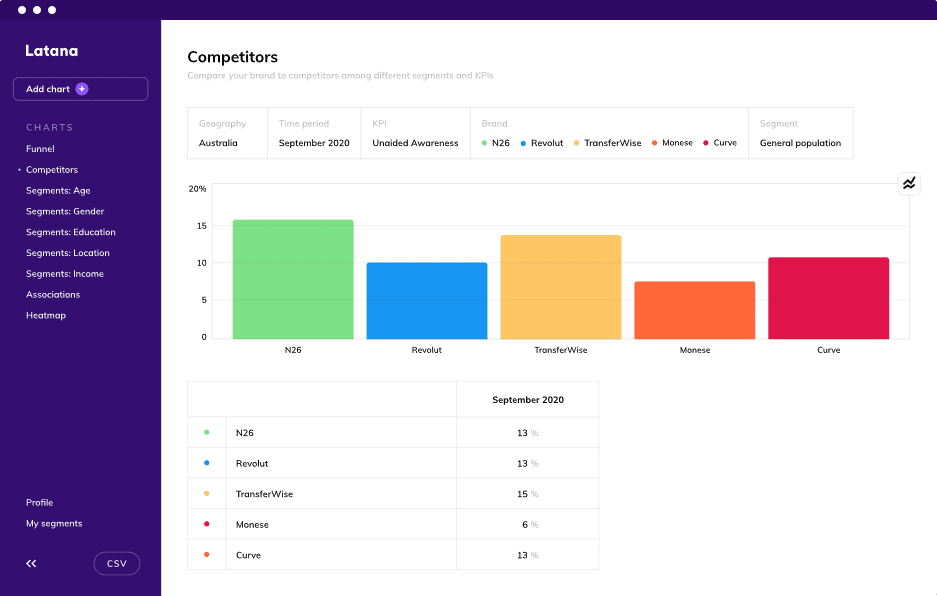Go to Segments: Age chart
The width and height of the screenshot is (937, 596).
coord(58,191)
